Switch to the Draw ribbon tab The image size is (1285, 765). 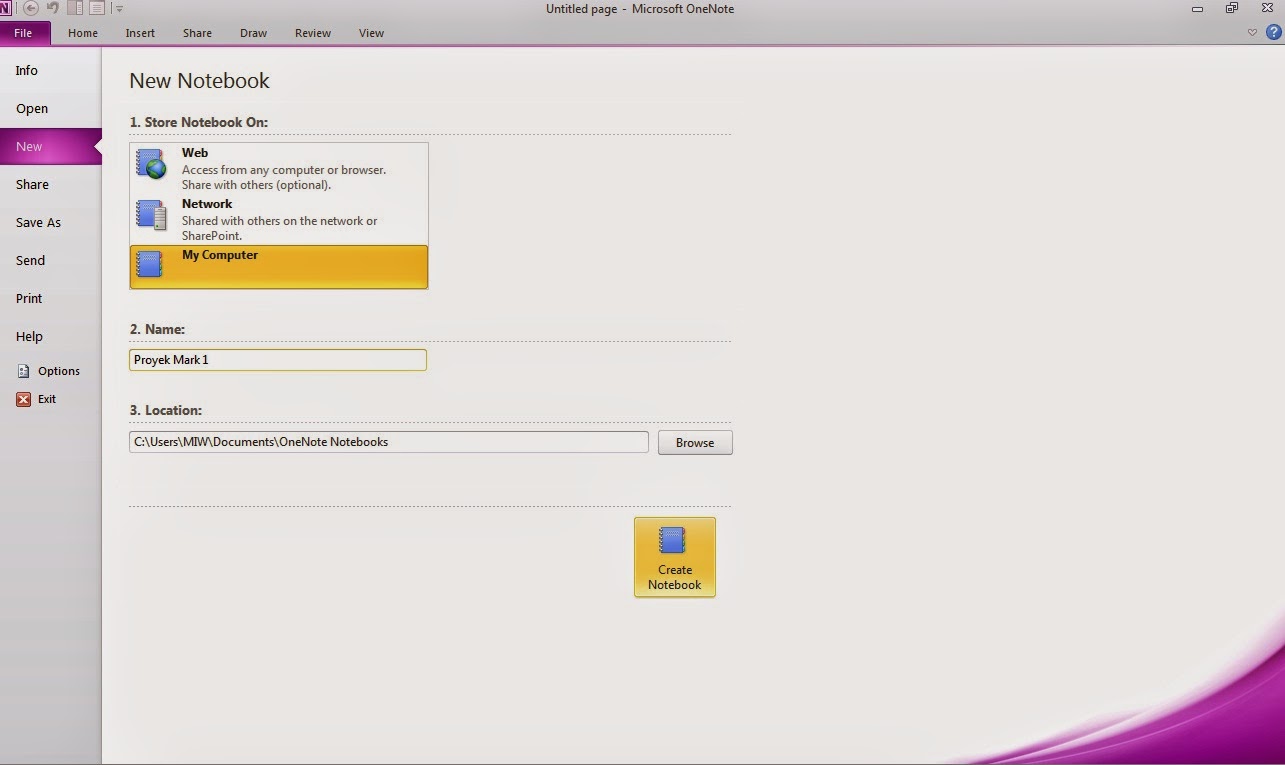[253, 33]
